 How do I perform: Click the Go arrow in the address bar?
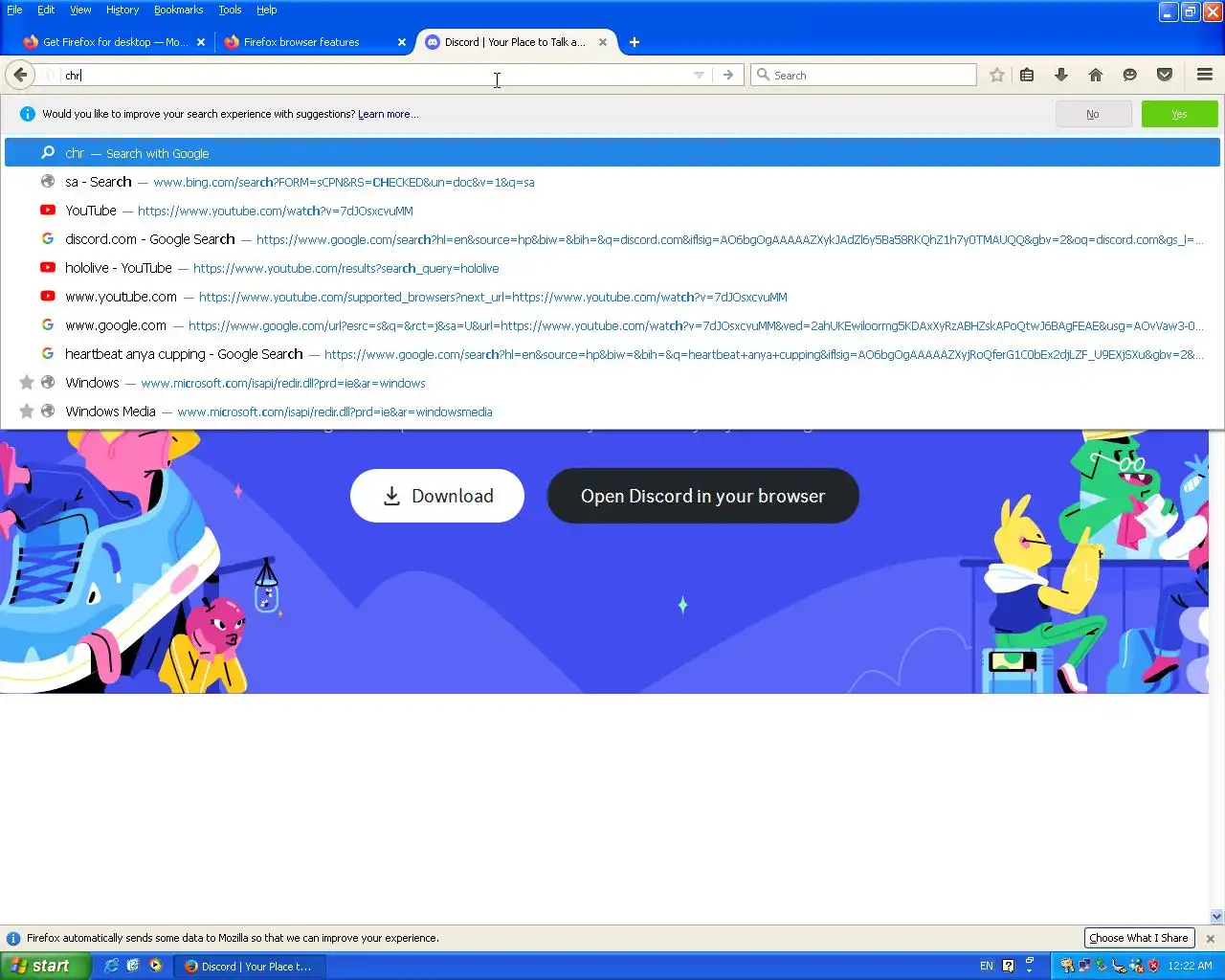pos(728,75)
